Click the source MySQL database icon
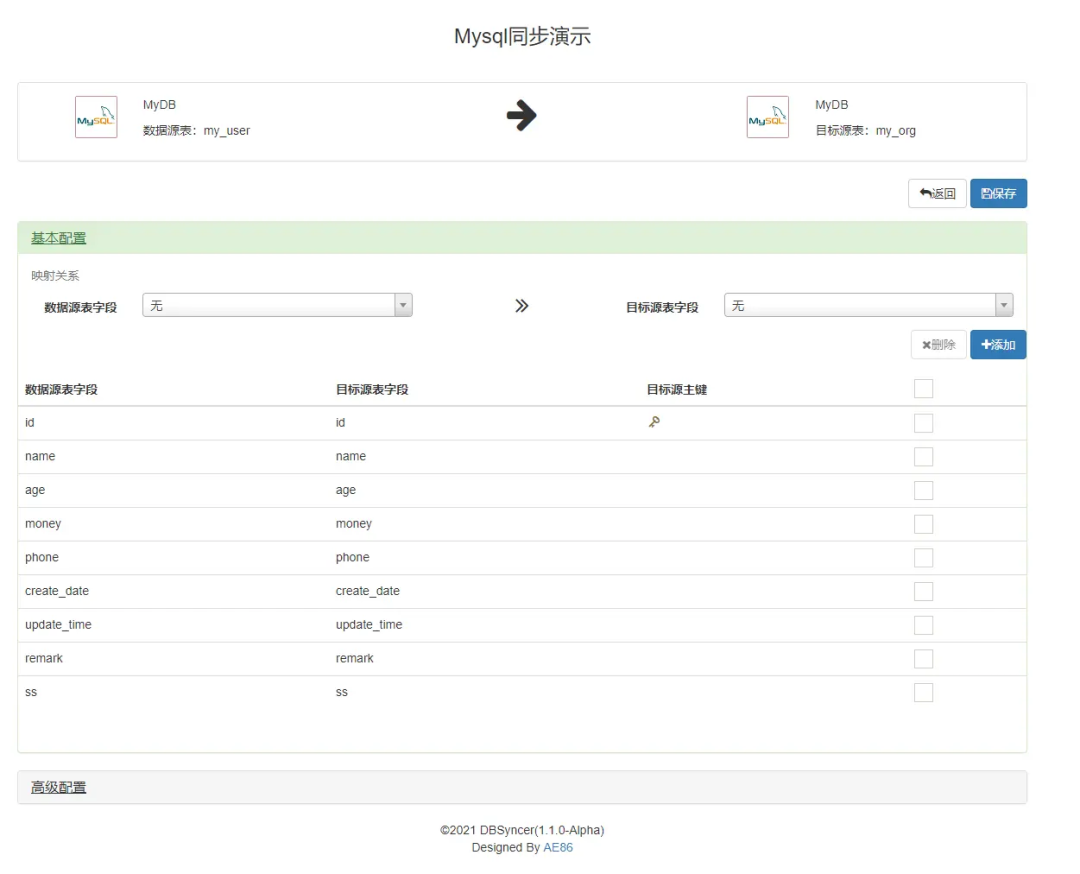Screen dimensions: 1080x874 96,117
